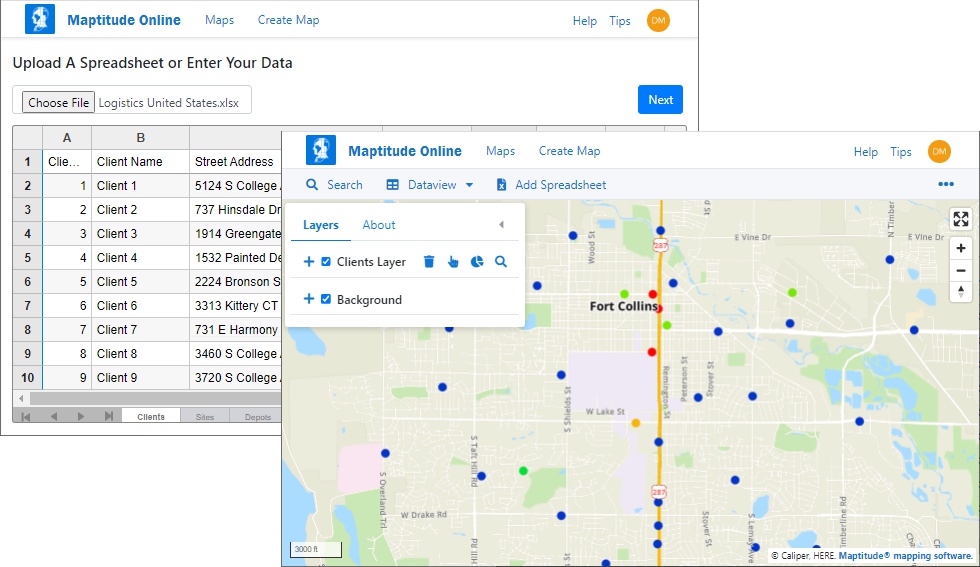Expand the Clients Layer plus sign
980x567 pixels.
(x=309, y=262)
